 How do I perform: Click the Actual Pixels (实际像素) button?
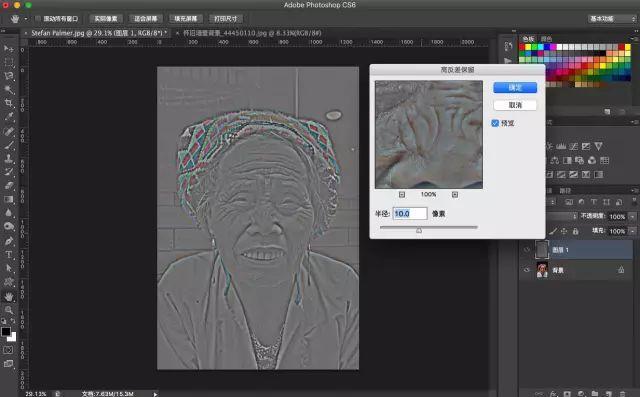[106, 19]
